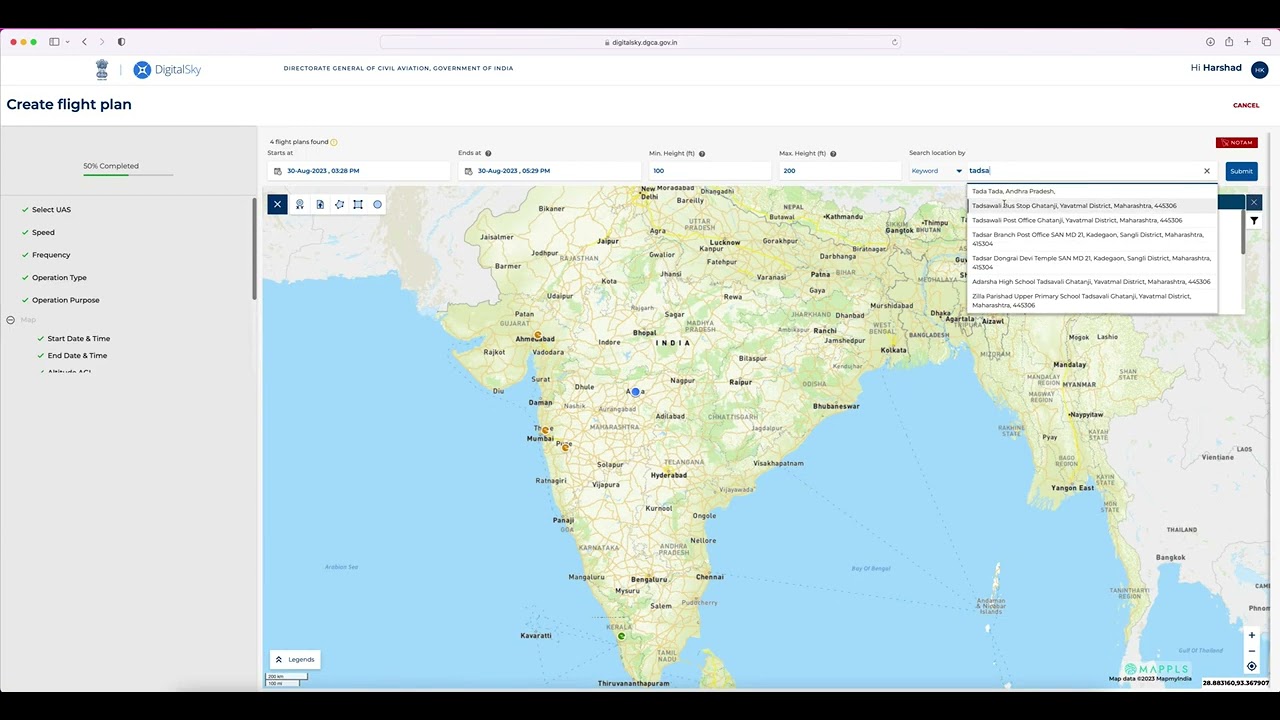Open the Speed step
The width and height of the screenshot is (1280, 720).
click(43, 232)
